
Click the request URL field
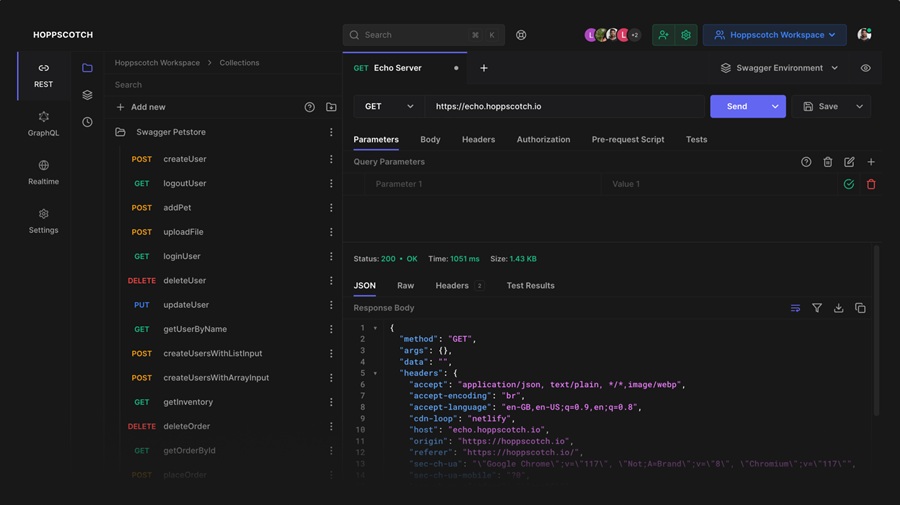point(564,106)
